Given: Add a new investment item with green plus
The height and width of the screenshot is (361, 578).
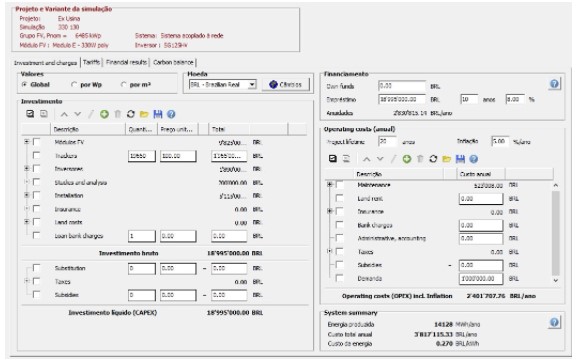Looking at the screenshot, I should click(104, 114).
